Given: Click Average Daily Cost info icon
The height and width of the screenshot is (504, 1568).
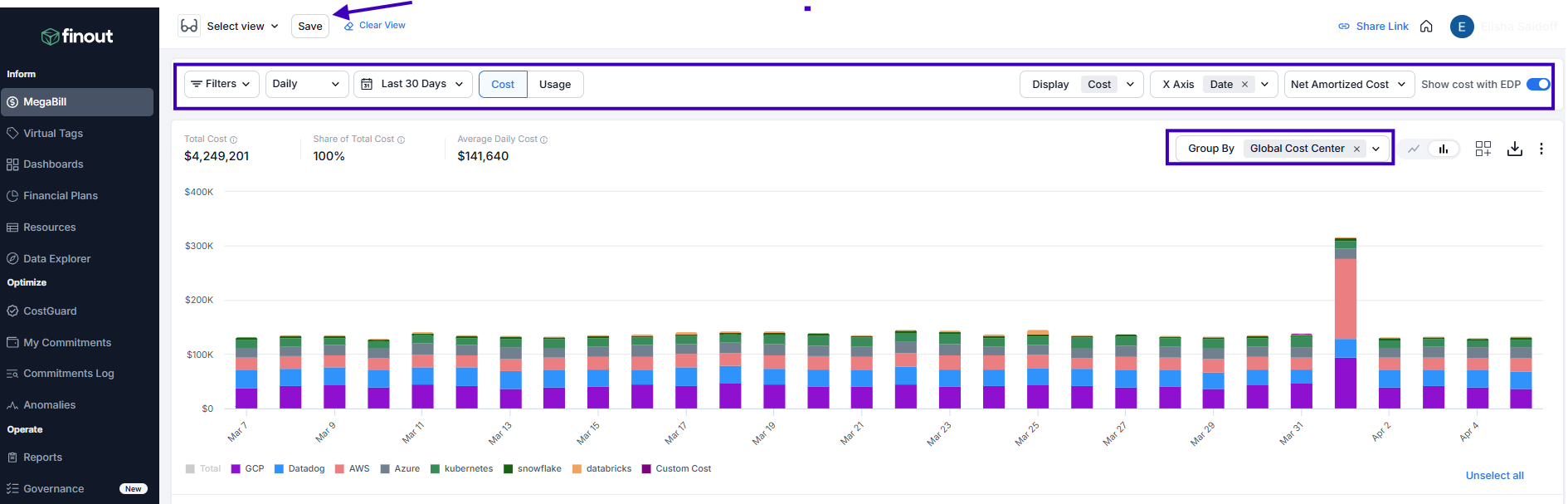Looking at the screenshot, I should pos(544,139).
